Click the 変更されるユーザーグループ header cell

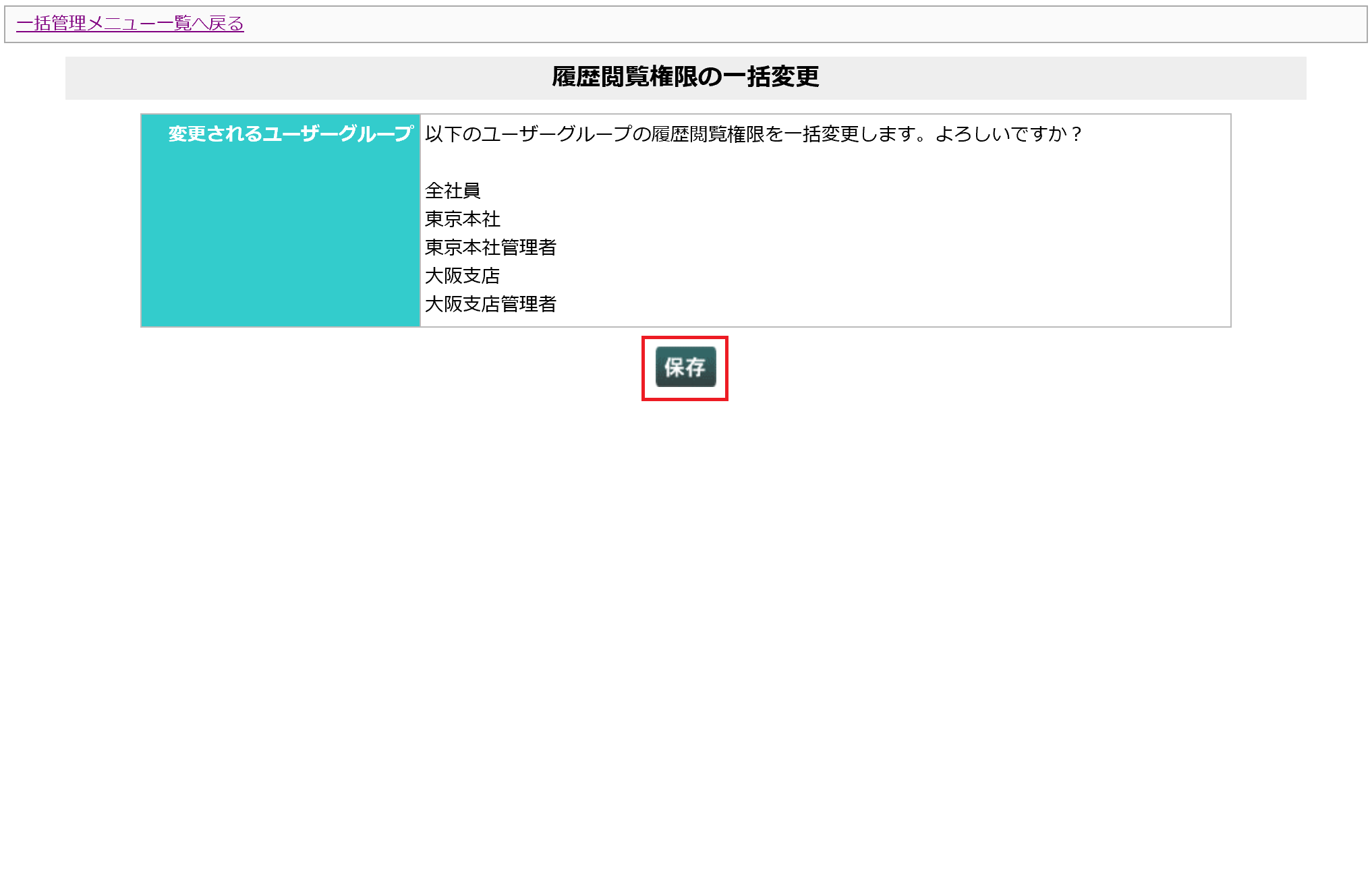pos(281,220)
